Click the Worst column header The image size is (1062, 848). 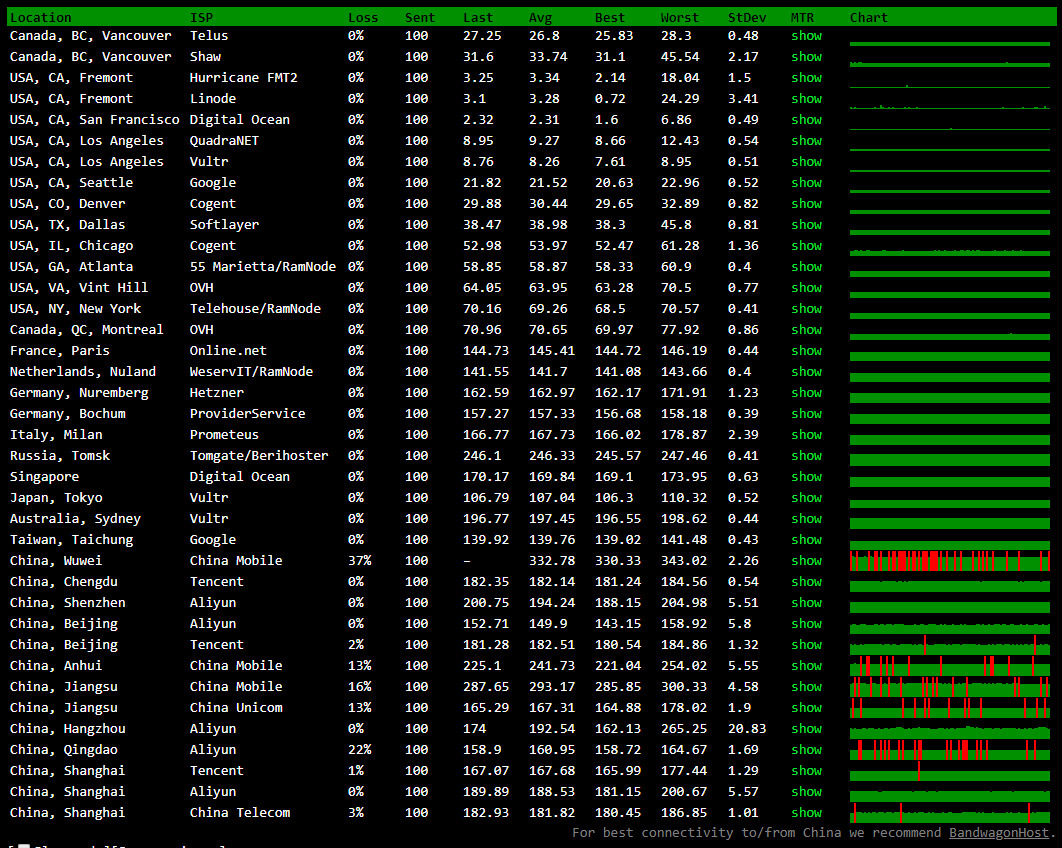click(679, 18)
